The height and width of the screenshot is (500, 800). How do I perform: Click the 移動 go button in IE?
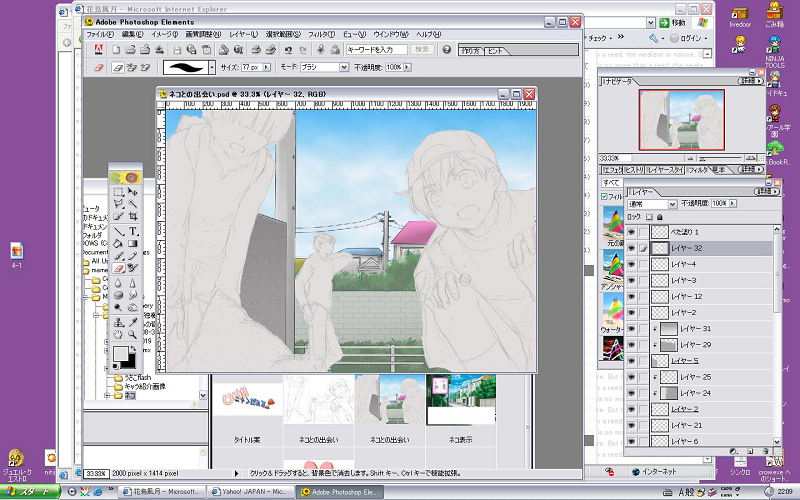click(672, 23)
